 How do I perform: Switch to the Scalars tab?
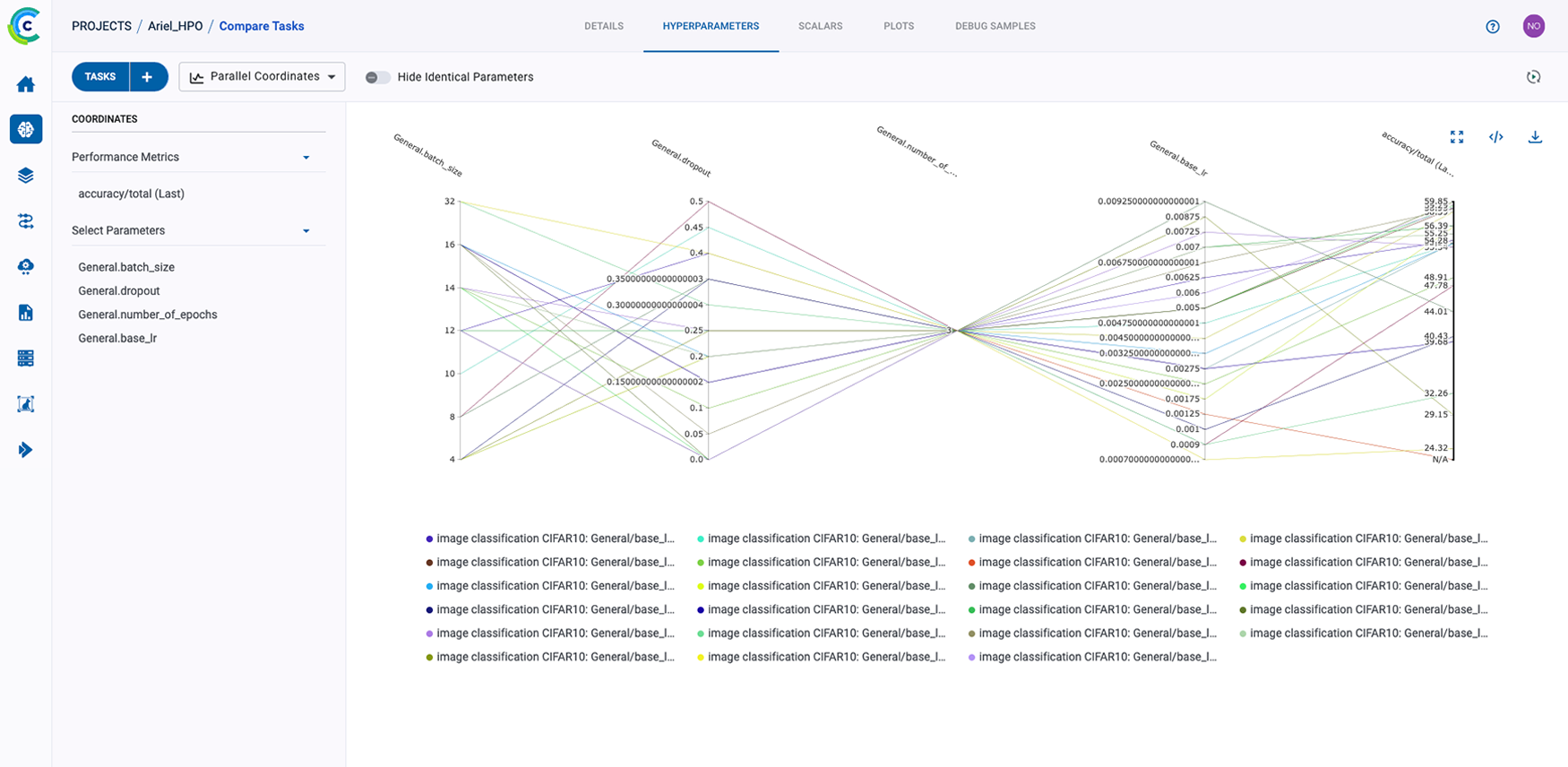point(820,26)
